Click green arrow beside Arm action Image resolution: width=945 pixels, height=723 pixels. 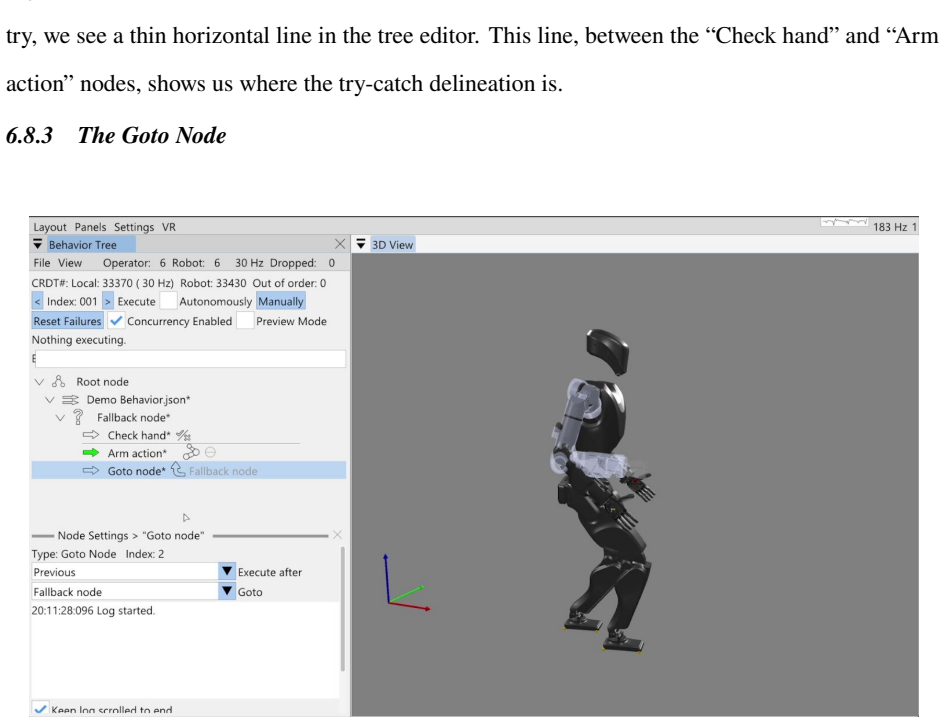pos(90,452)
